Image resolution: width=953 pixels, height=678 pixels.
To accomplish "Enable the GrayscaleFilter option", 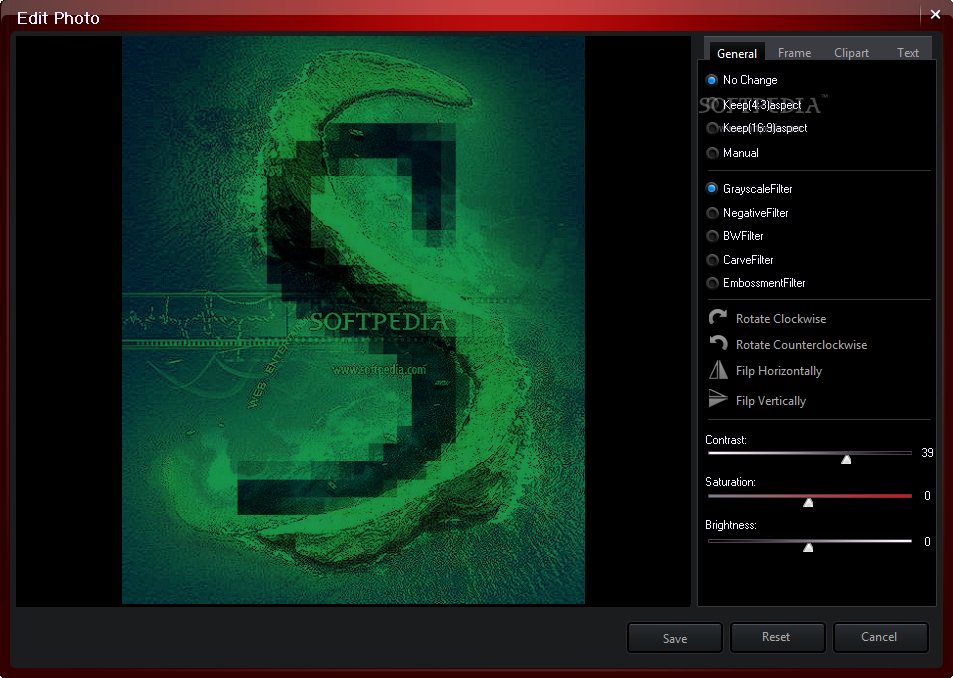I will [749, 189].
